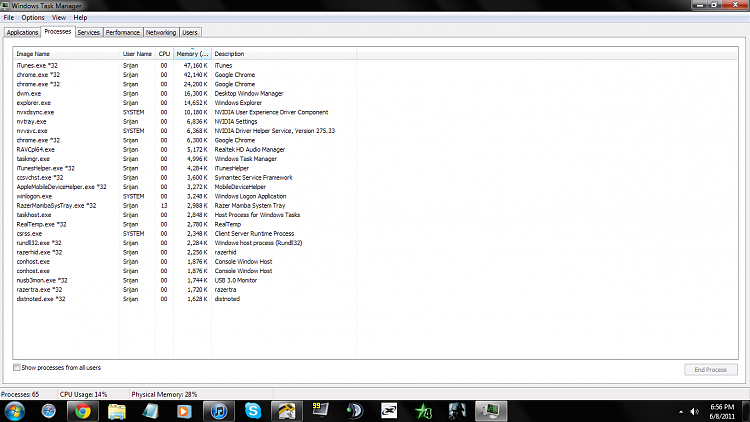Image resolution: width=750 pixels, height=422 pixels.
Task: Open the volume speaker tray icon
Action: tap(695, 411)
